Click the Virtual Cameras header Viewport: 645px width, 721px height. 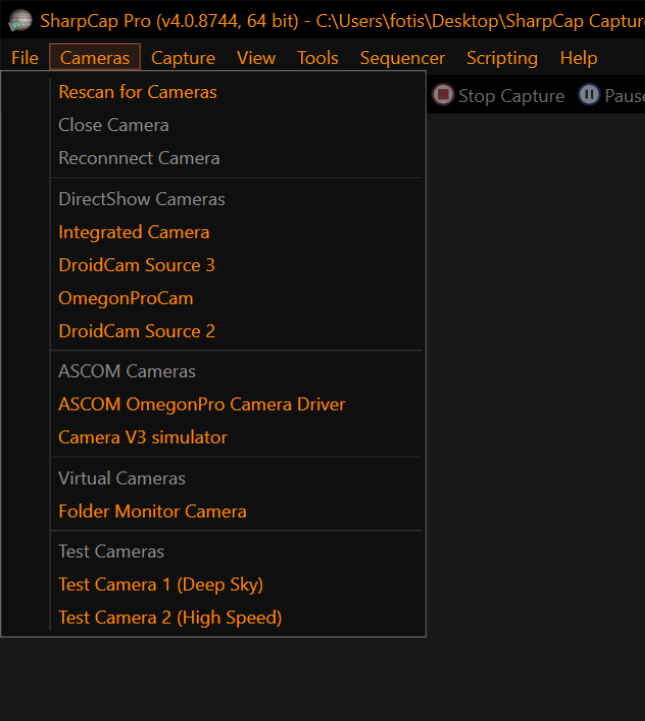click(x=122, y=478)
